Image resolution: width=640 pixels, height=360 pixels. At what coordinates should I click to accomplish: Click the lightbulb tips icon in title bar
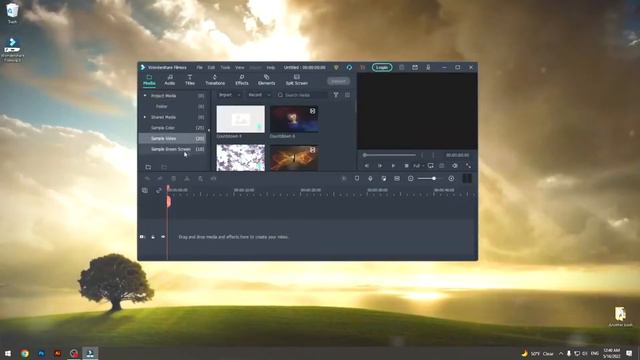point(336,67)
